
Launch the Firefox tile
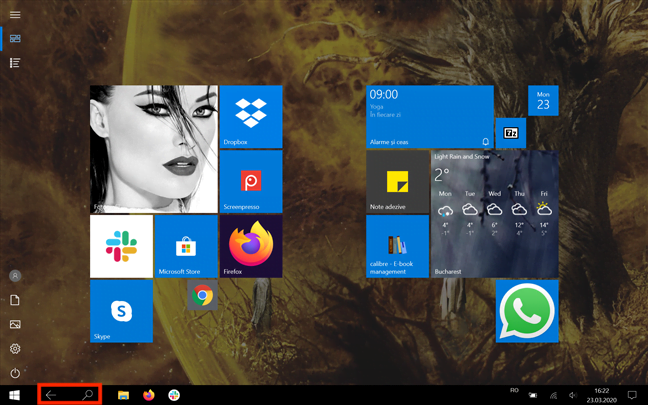click(x=251, y=246)
